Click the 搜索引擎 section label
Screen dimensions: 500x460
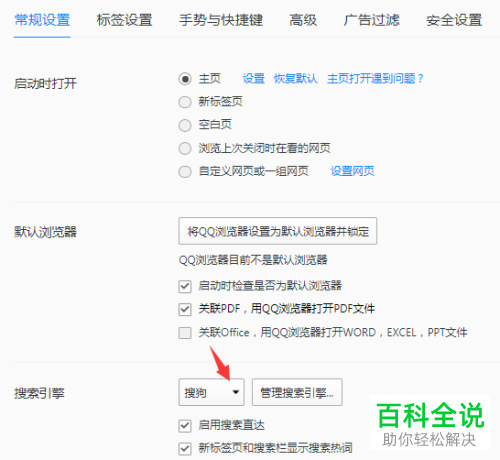39,393
